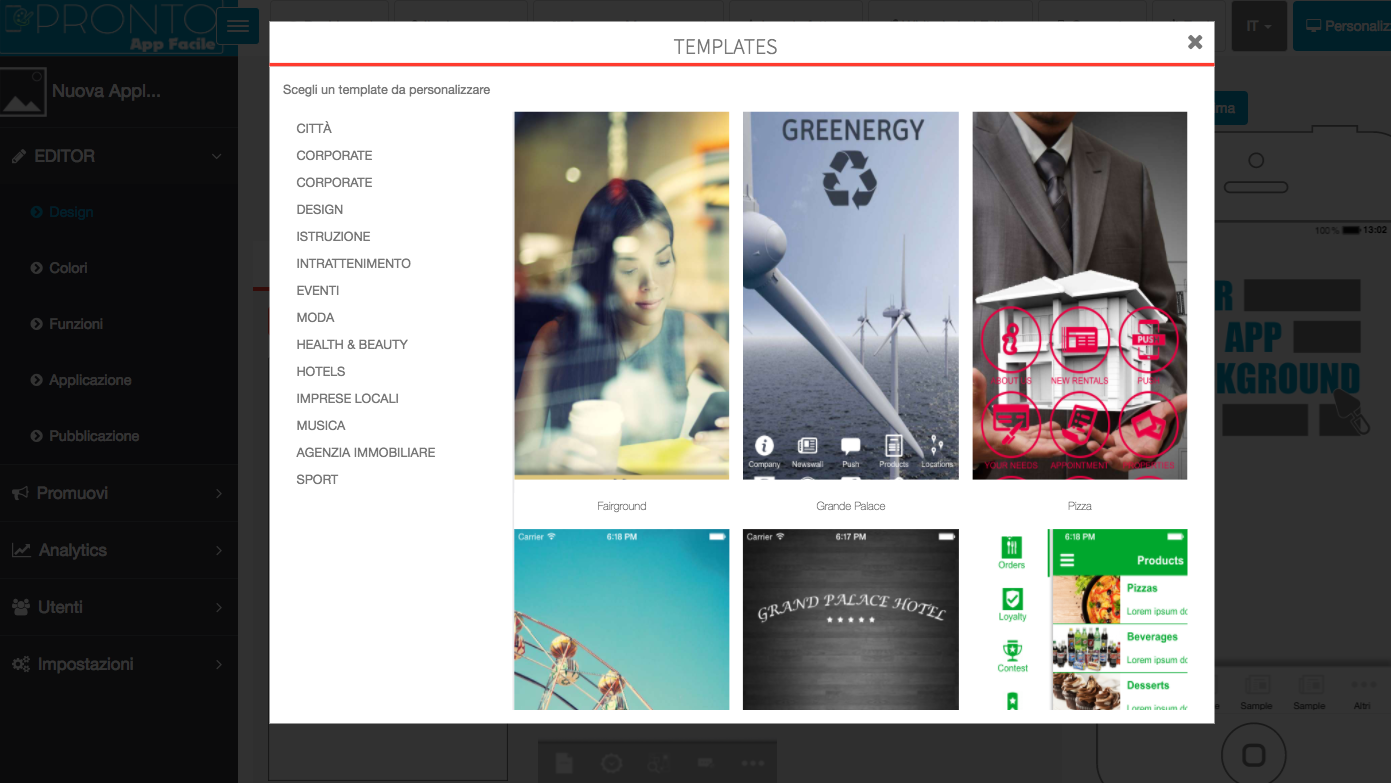Choose the Greenergy wind turbine template
Screen dimensions: 1391x783
pos(850,296)
